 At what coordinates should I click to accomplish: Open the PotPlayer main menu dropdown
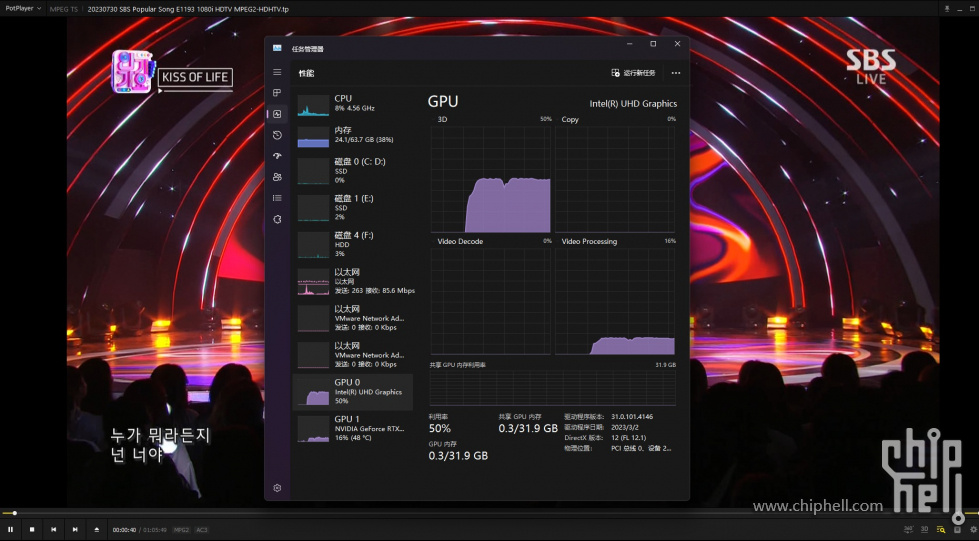tap(23, 9)
